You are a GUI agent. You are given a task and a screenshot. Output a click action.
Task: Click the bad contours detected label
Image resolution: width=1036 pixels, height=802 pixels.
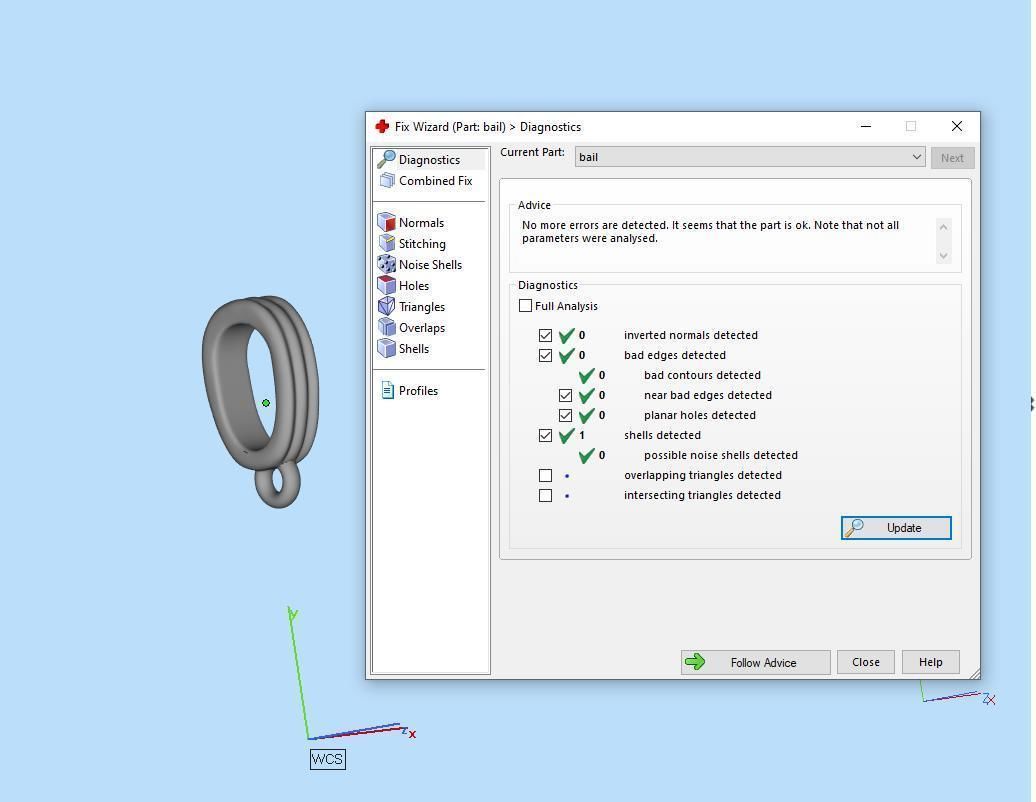(702, 375)
